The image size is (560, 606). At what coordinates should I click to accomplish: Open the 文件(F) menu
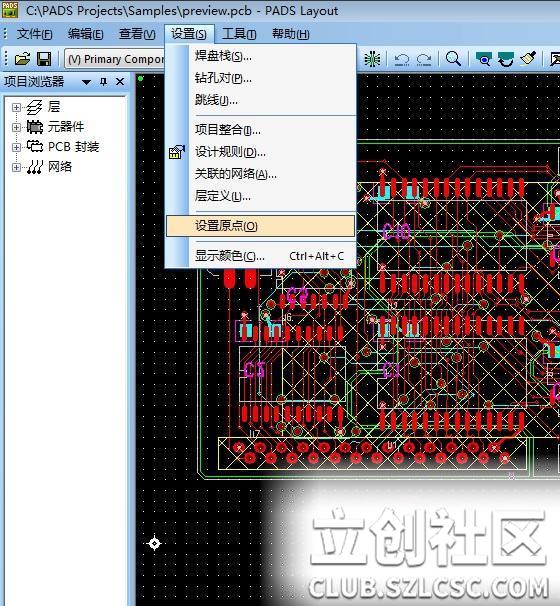(34, 34)
